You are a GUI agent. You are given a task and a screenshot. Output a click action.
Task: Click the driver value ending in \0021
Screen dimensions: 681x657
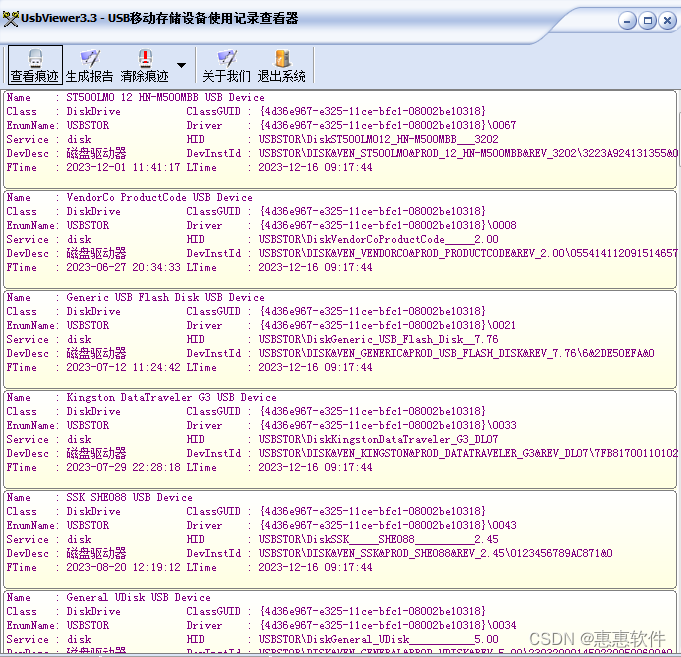click(387, 325)
